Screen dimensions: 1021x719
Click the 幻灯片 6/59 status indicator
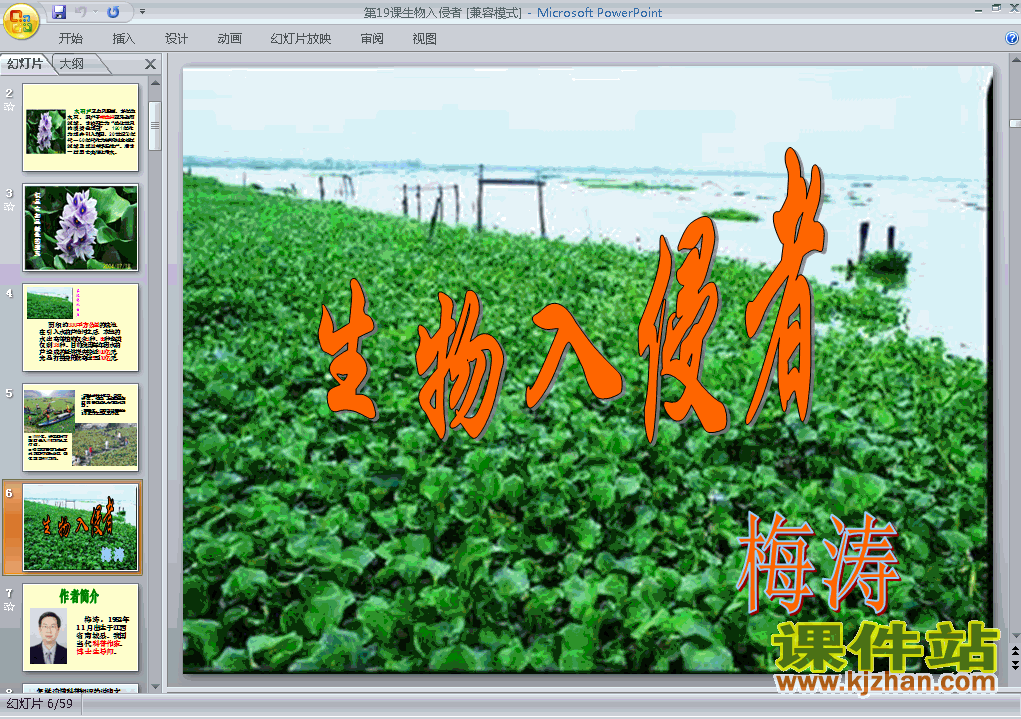click(40, 704)
